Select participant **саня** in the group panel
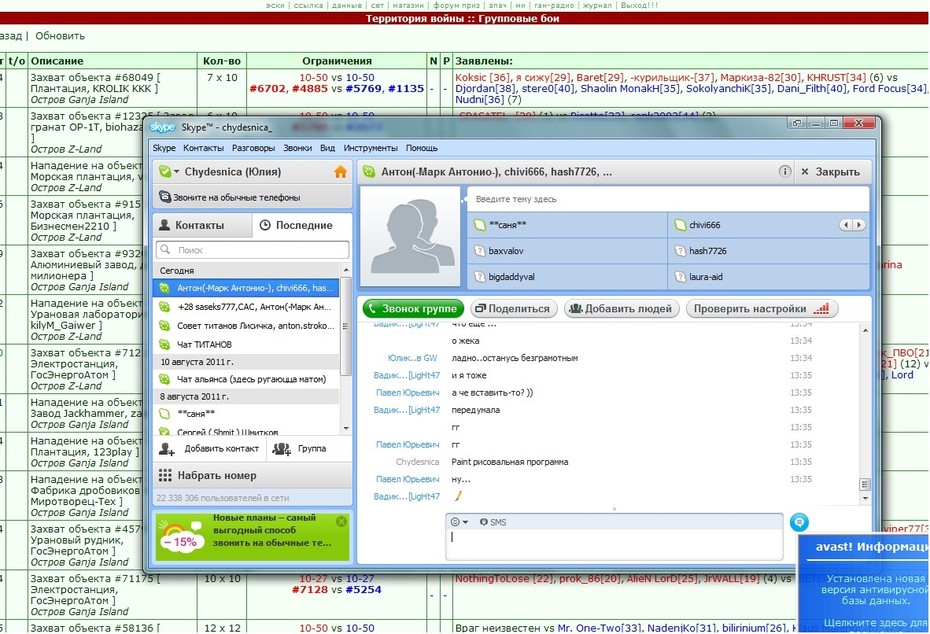This screenshot has height=634, width=930. (568, 225)
